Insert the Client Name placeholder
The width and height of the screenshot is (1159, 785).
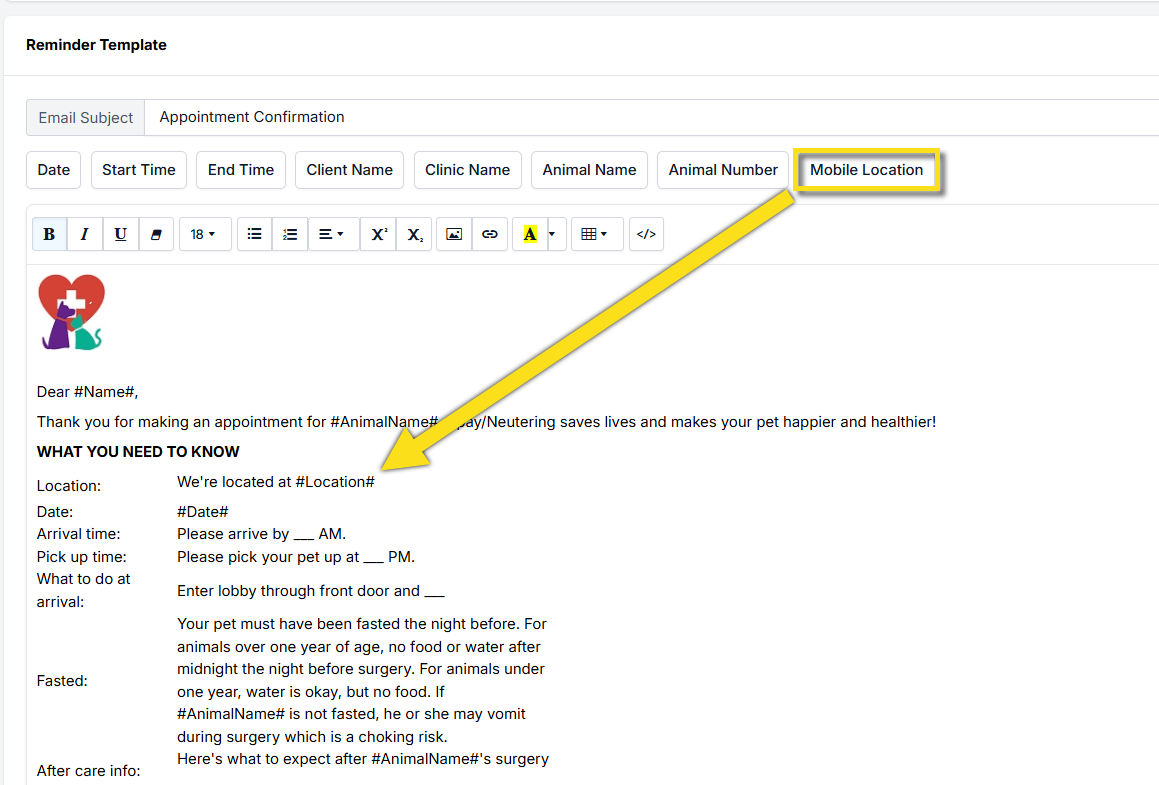(x=349, y=170)
